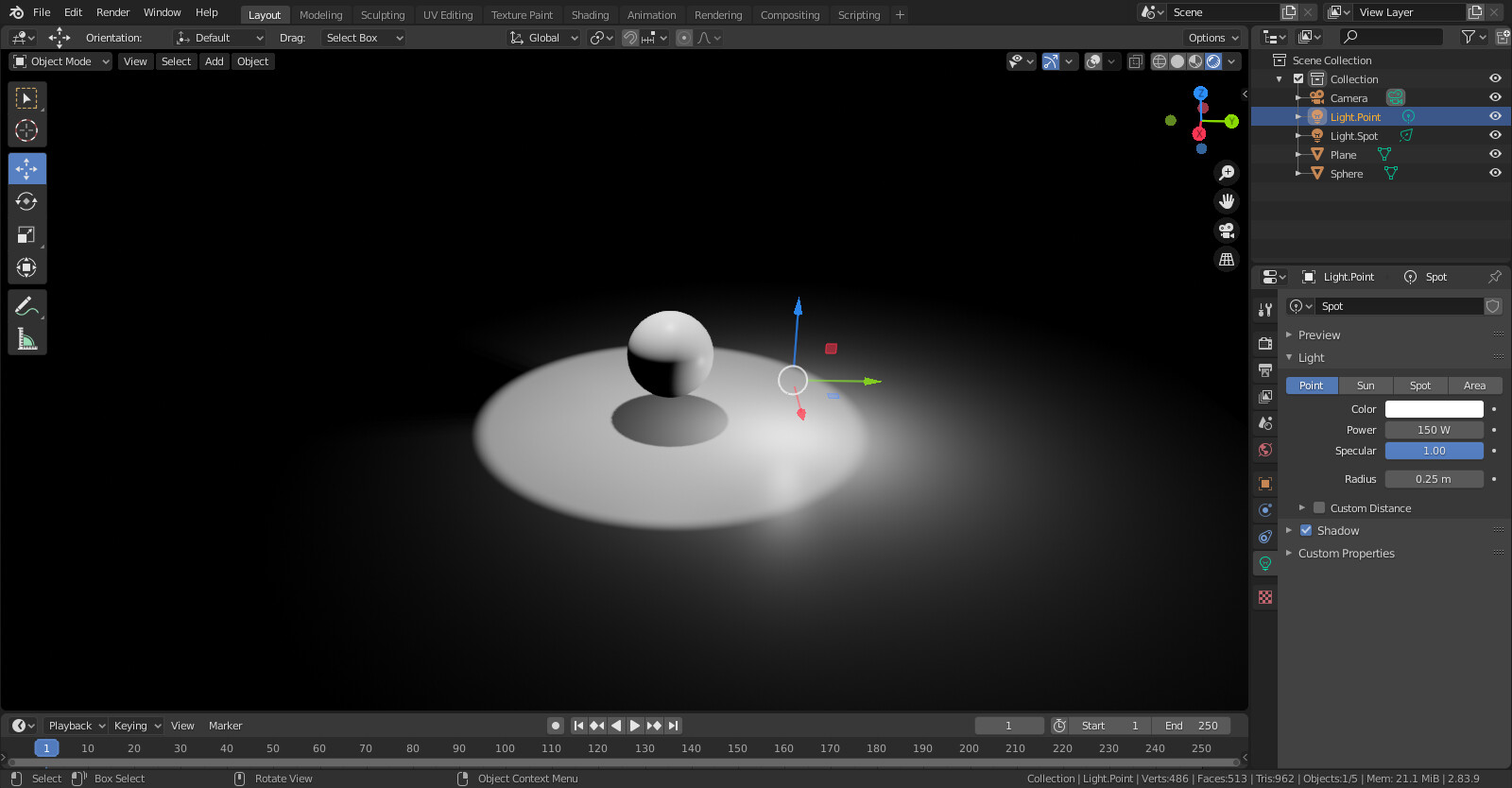Open the View Layer properties tab

click(1265, 397)
